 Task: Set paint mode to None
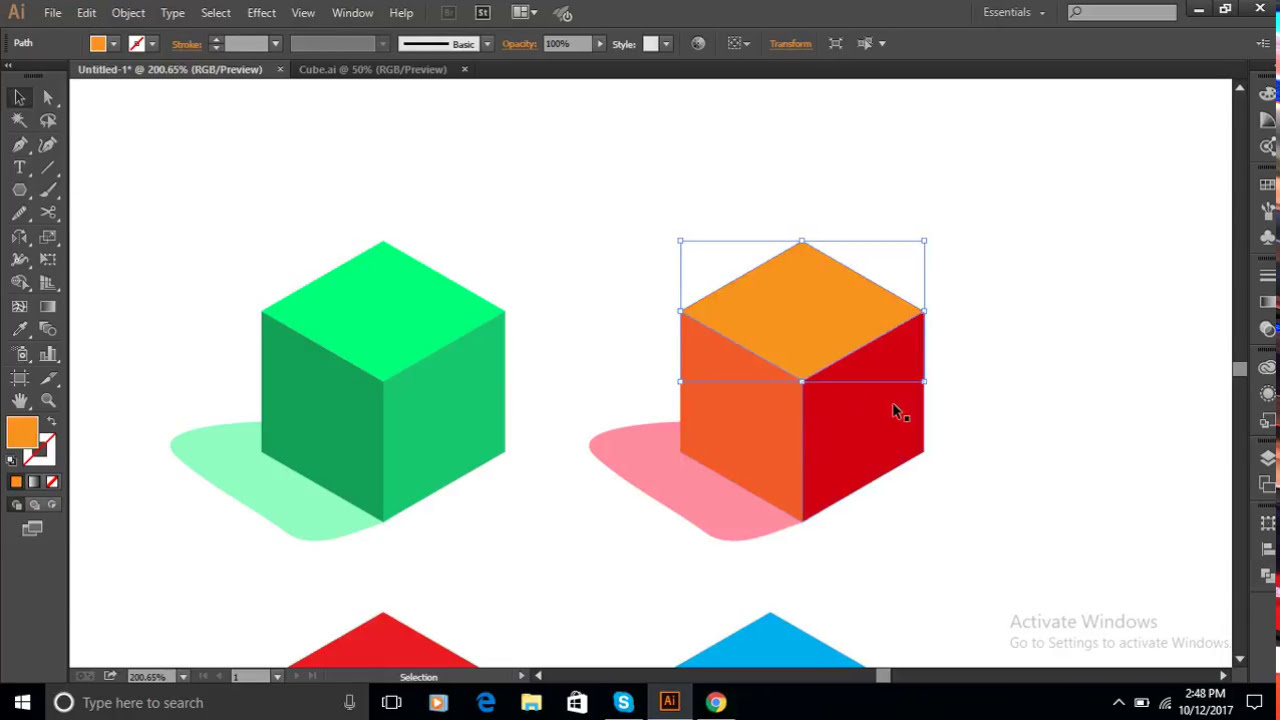tap(52, 482)
